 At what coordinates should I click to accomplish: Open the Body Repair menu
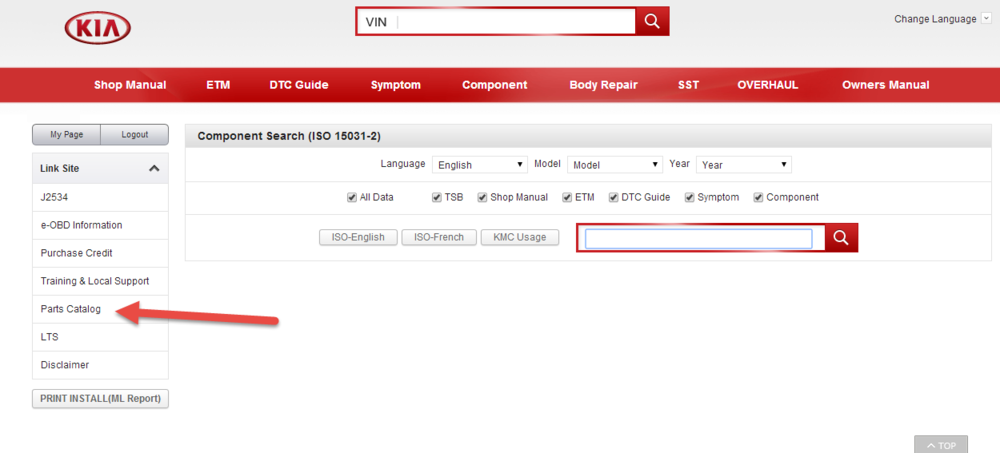click(603, 85)
